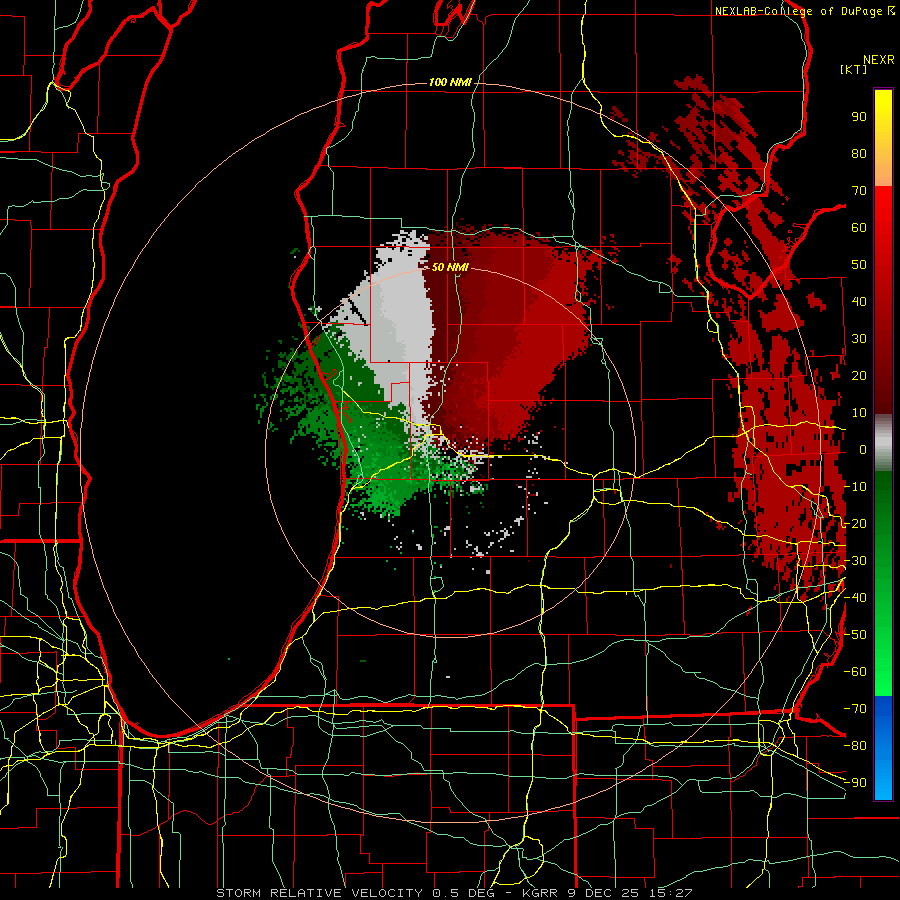
Task: Click the 0 value on velocity scale
Action: 863,450
